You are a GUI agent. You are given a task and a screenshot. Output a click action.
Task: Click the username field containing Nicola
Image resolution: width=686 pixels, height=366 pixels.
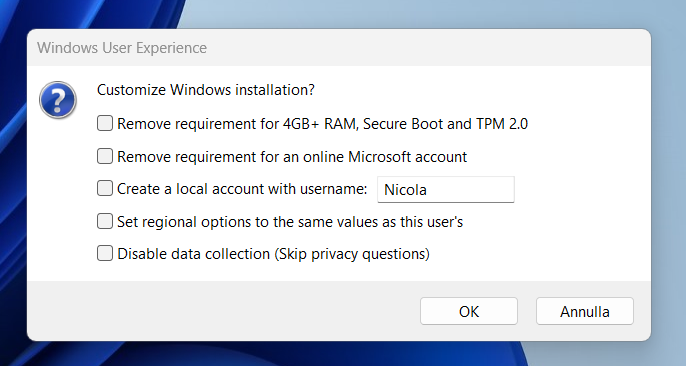click(x=446, y=189)
